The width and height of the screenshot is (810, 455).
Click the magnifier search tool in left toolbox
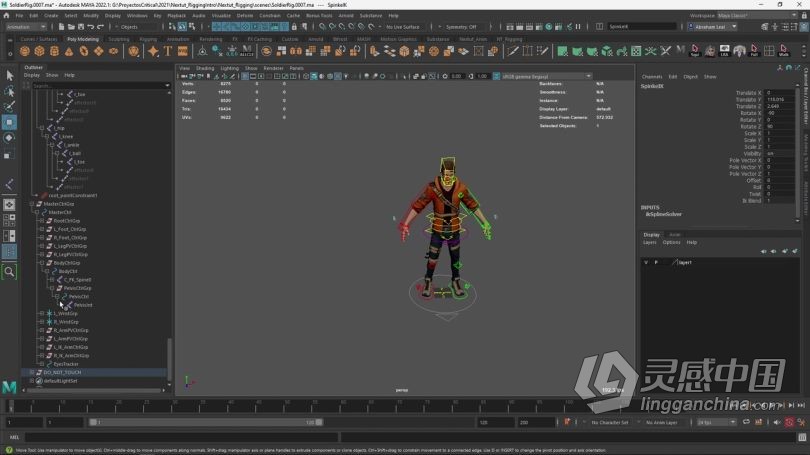9,271
